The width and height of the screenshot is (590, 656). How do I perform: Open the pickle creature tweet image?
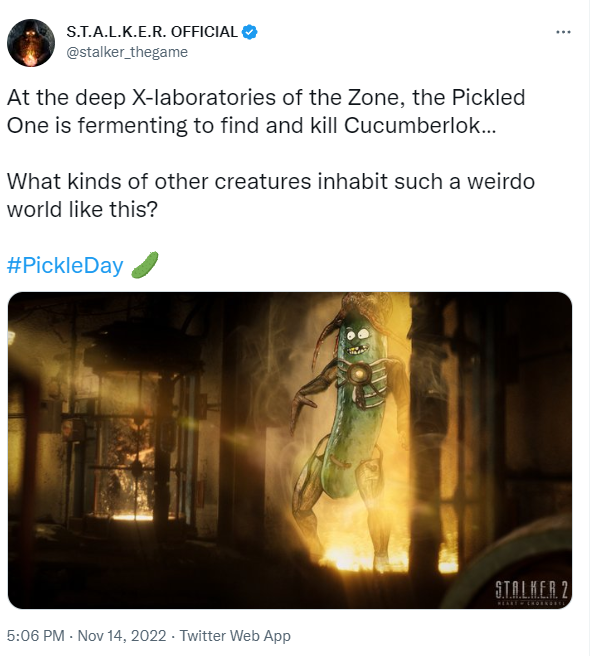[290, 450]
